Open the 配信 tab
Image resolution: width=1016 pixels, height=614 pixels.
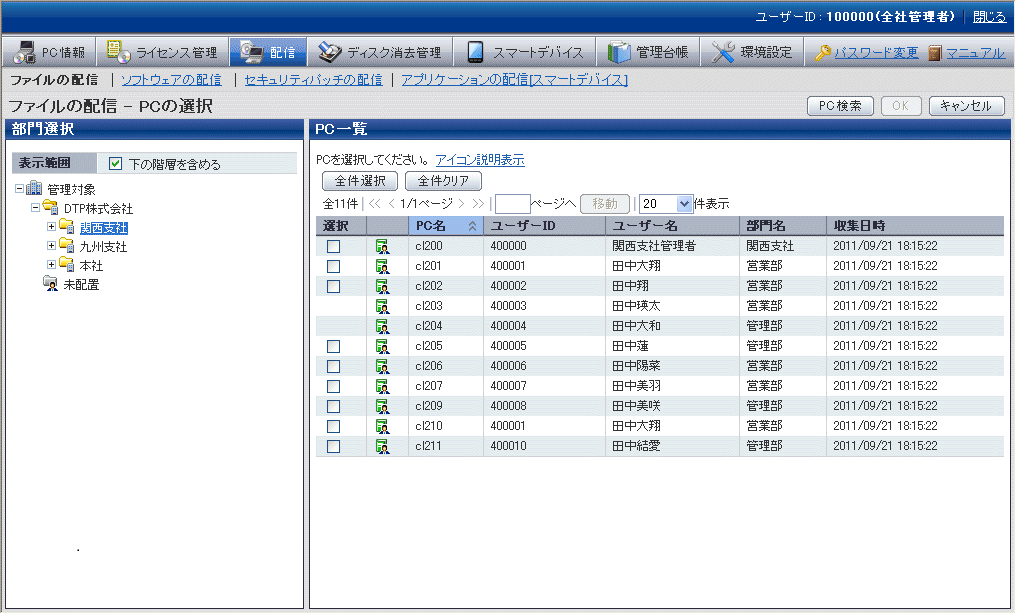pyautogui.click(x=269, y=52)
